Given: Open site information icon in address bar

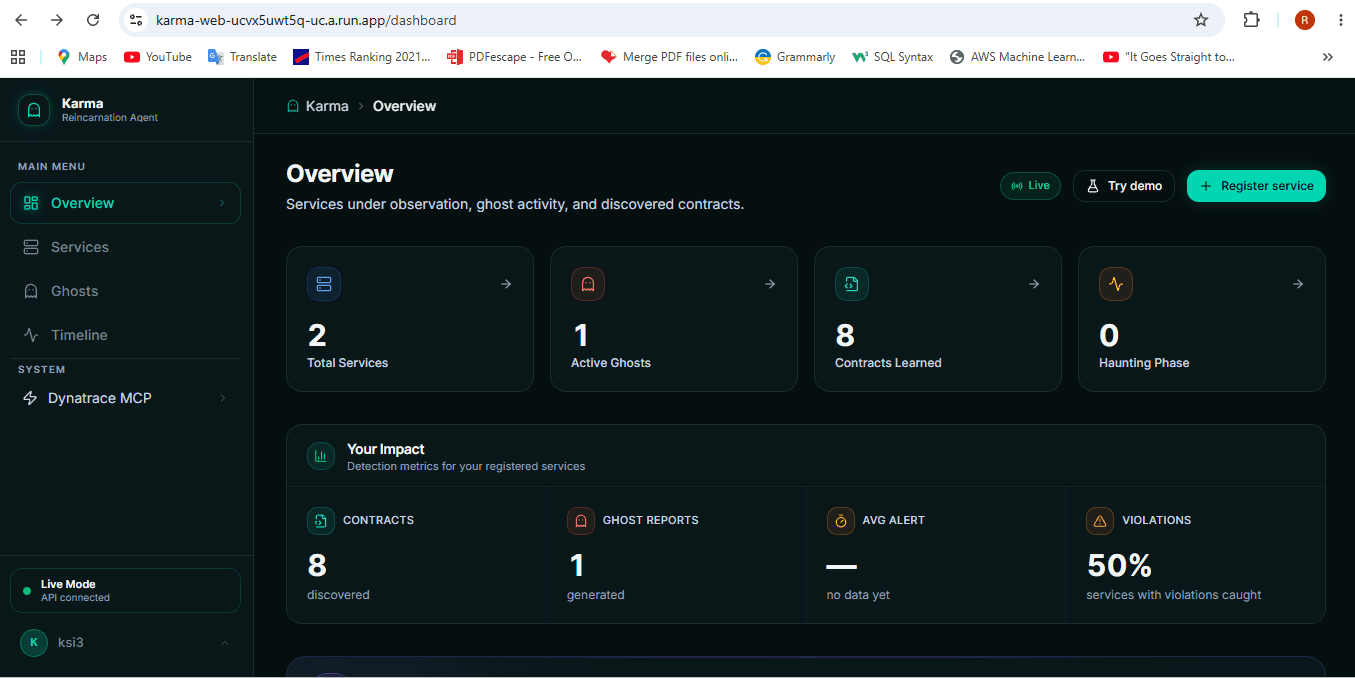Looking at the screenshot, I should tap(137, 20).
